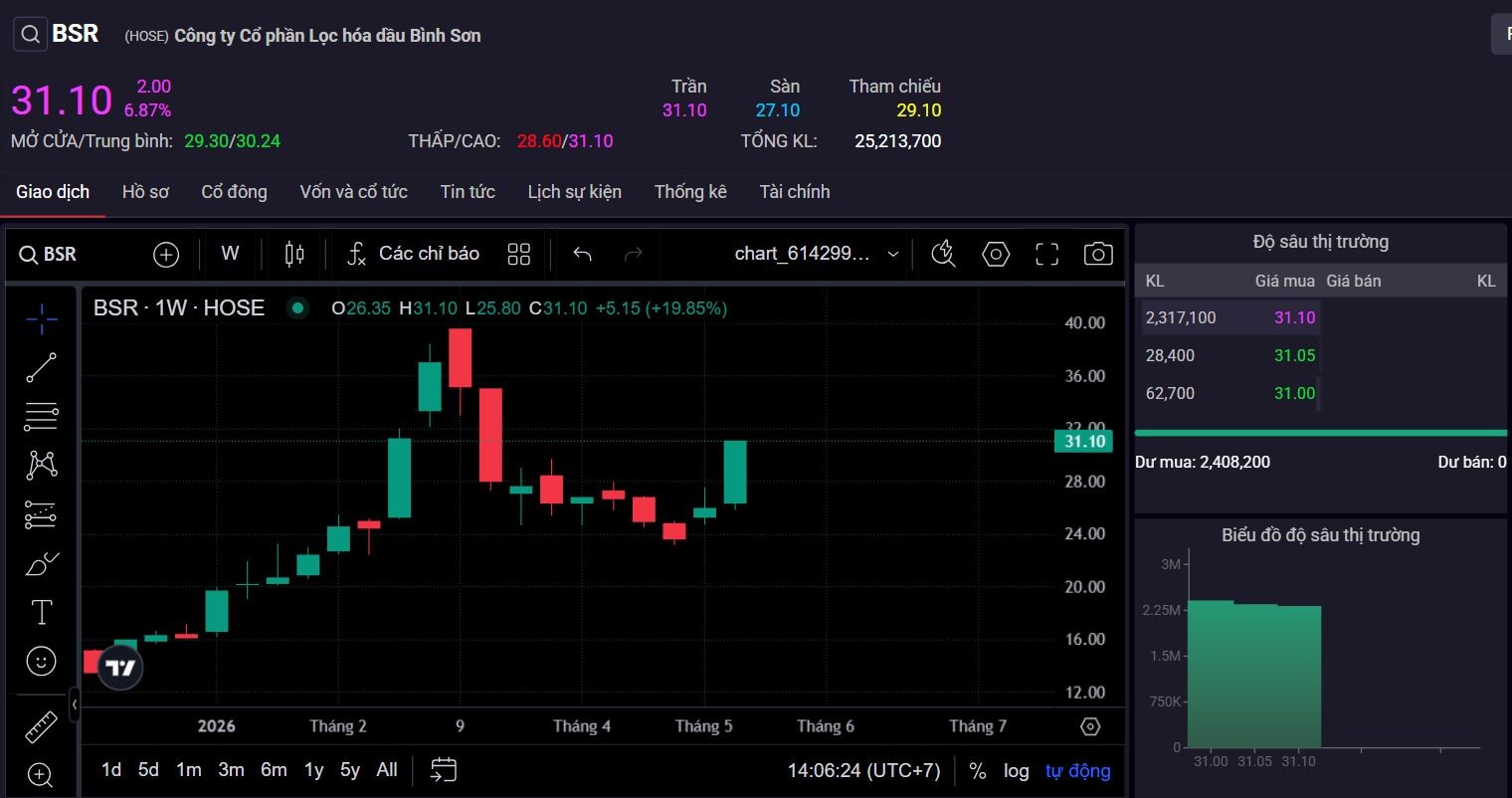Screen dimensions: 1512x798
Task: Toggle tự động auto scale
Action: point(1077,770)
